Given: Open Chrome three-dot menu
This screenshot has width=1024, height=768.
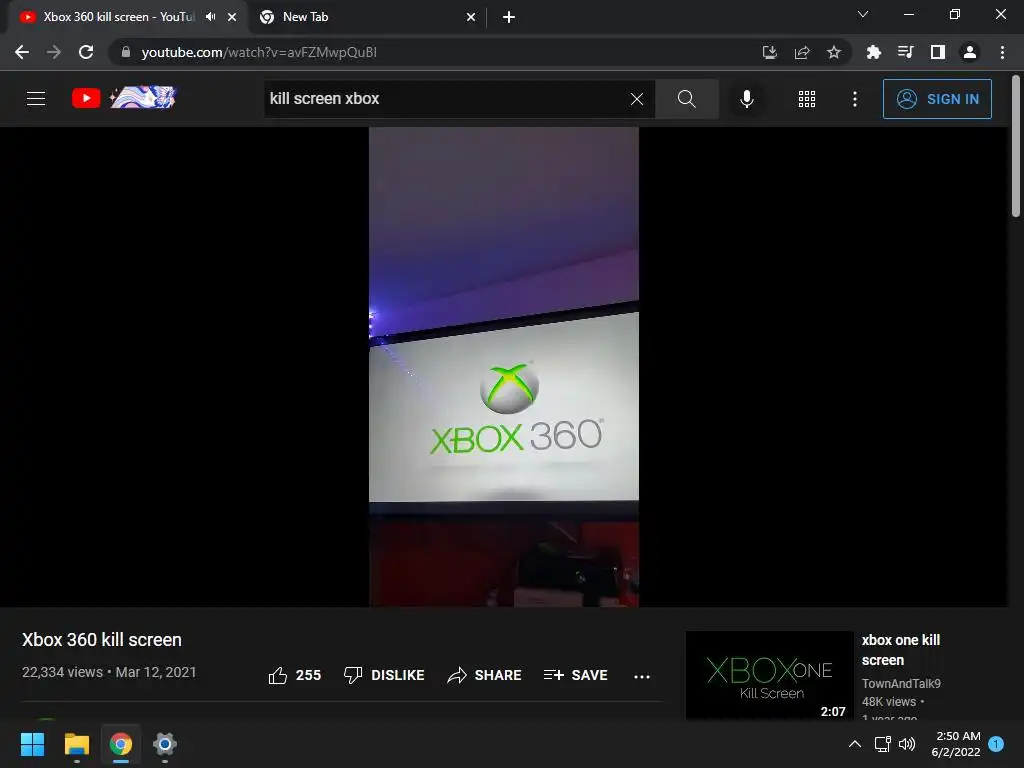Looking at the screenshot, I should coord(1002,52).
